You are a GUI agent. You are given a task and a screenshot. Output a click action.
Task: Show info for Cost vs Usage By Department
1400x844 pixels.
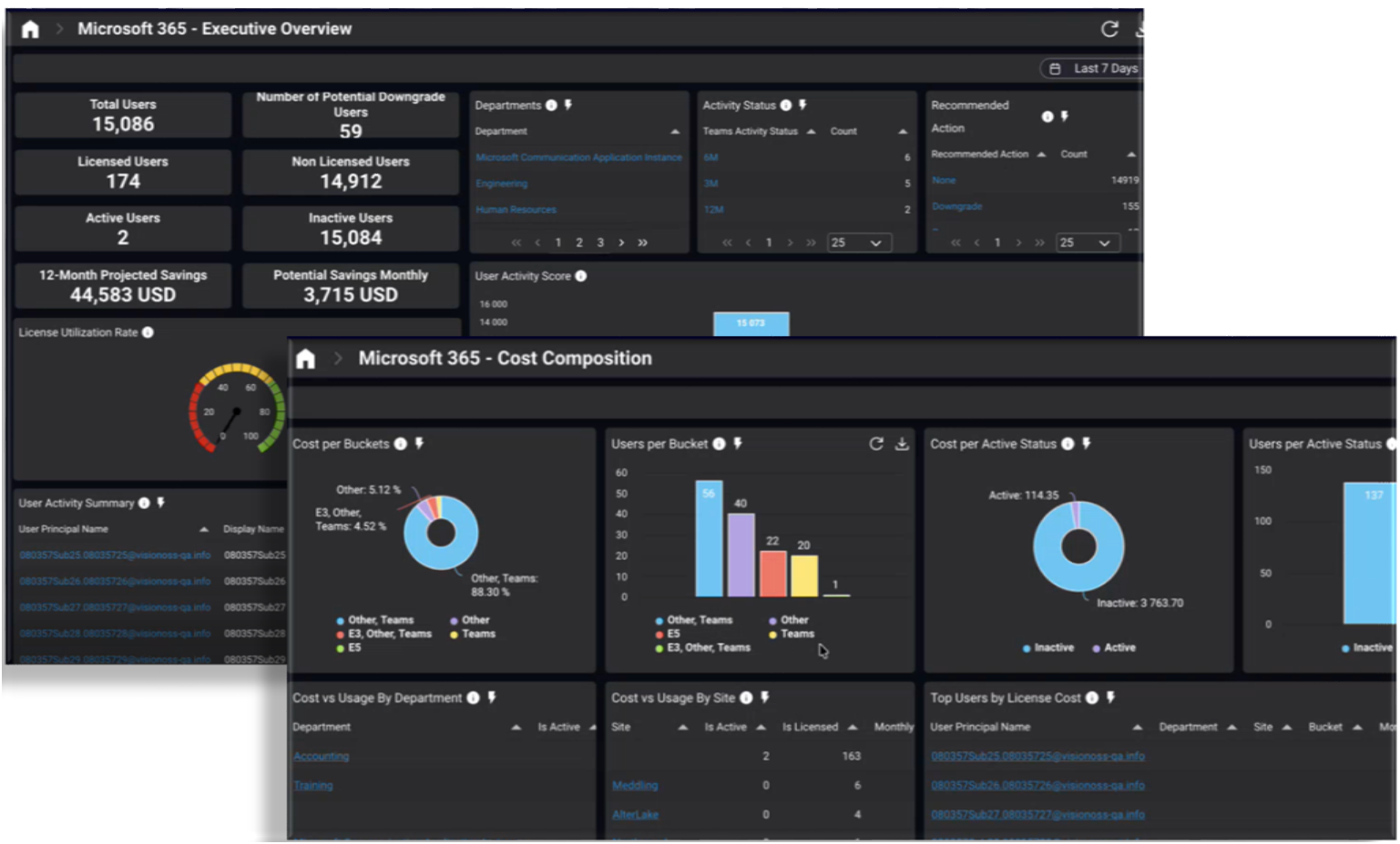[474, 697]
